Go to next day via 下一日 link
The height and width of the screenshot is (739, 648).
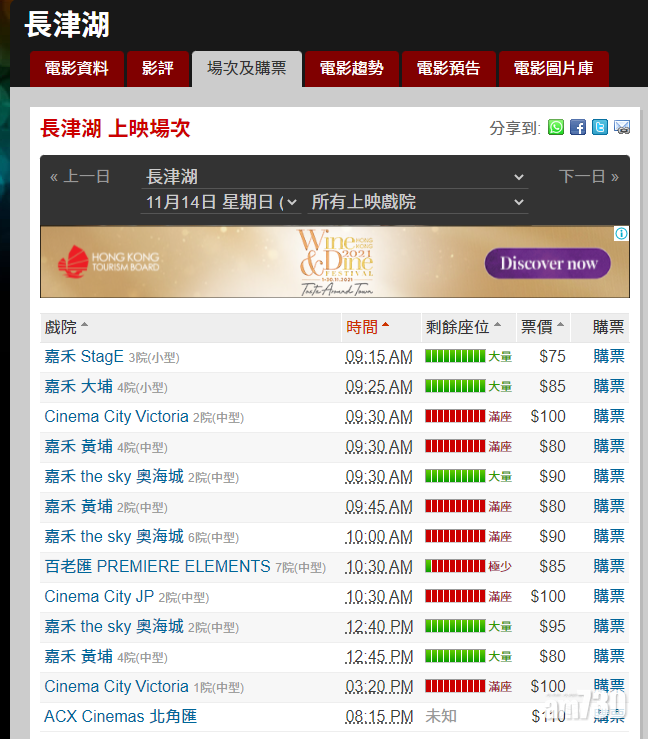(588, 177)
